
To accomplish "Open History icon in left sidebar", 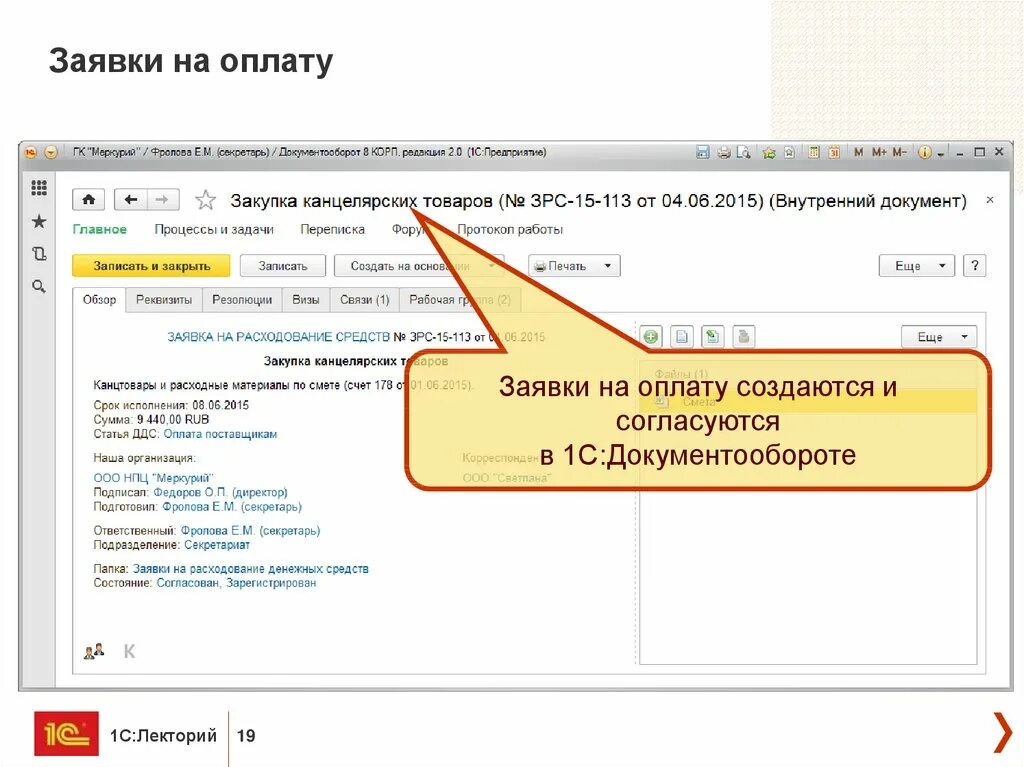I will click(x=39, y=253).
